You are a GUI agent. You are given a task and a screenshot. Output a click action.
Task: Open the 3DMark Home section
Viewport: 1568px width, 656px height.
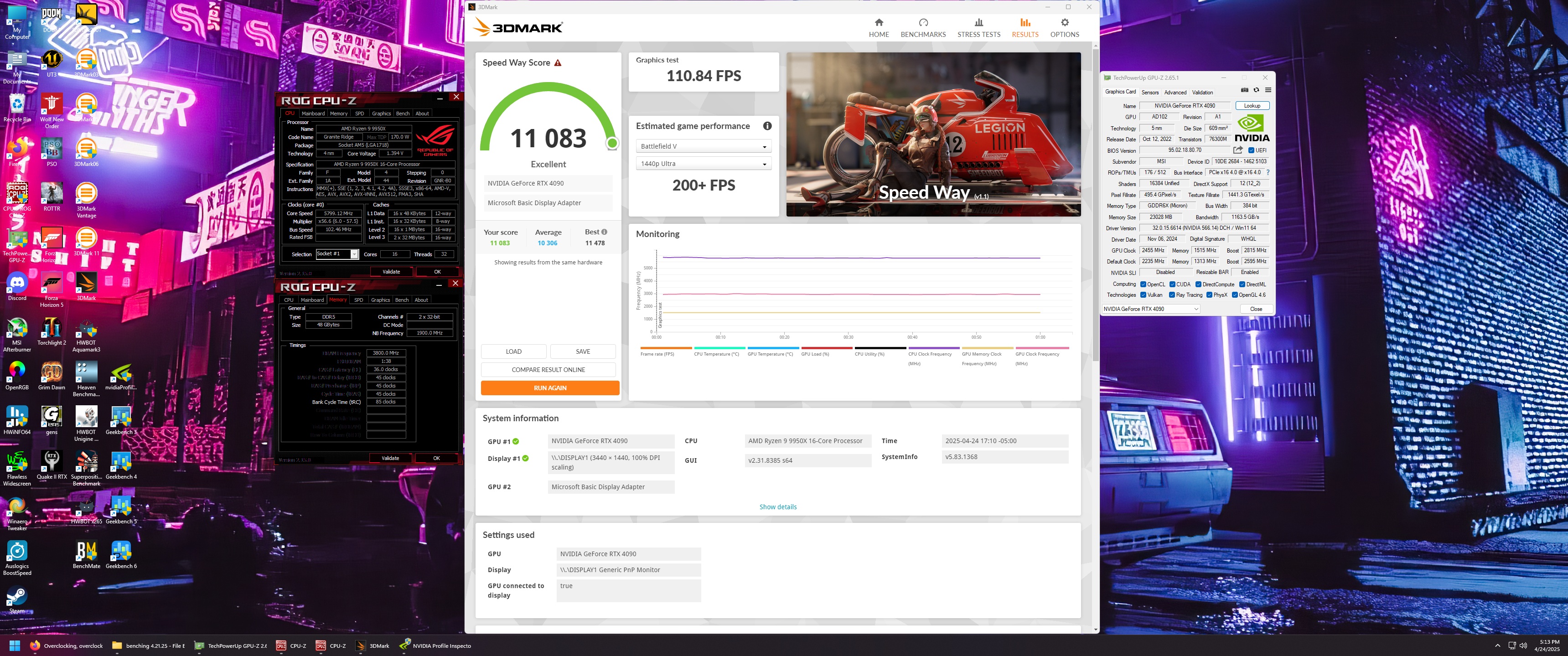pyautogui.click(x=878, y=28)
